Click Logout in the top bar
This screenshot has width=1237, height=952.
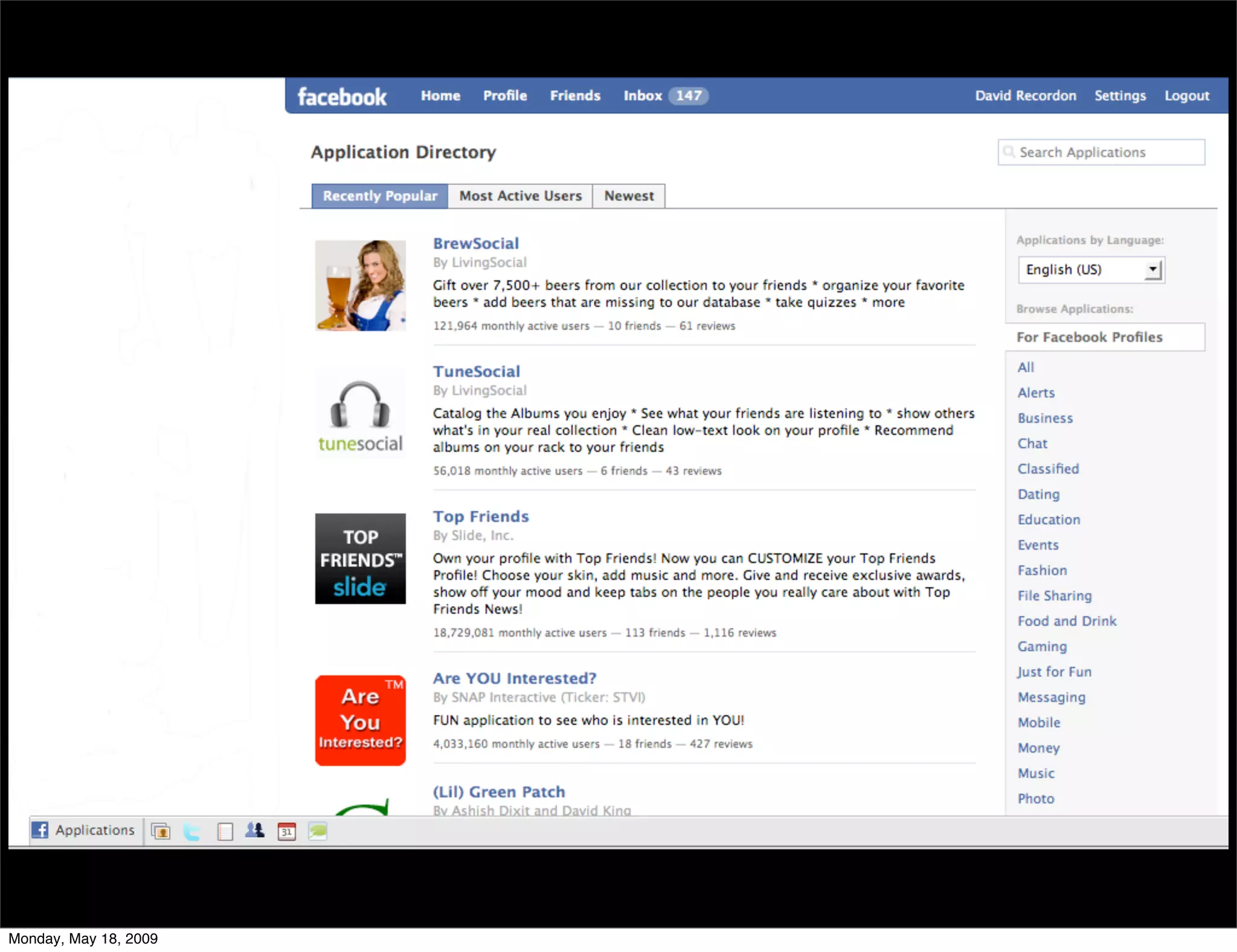[1186, 96]
